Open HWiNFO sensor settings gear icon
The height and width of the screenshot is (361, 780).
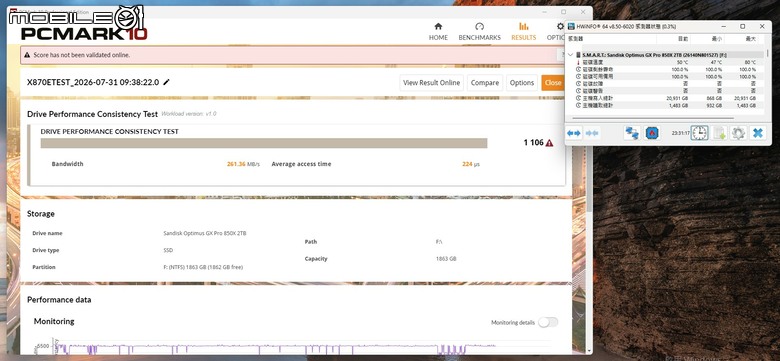pos(738,133)
